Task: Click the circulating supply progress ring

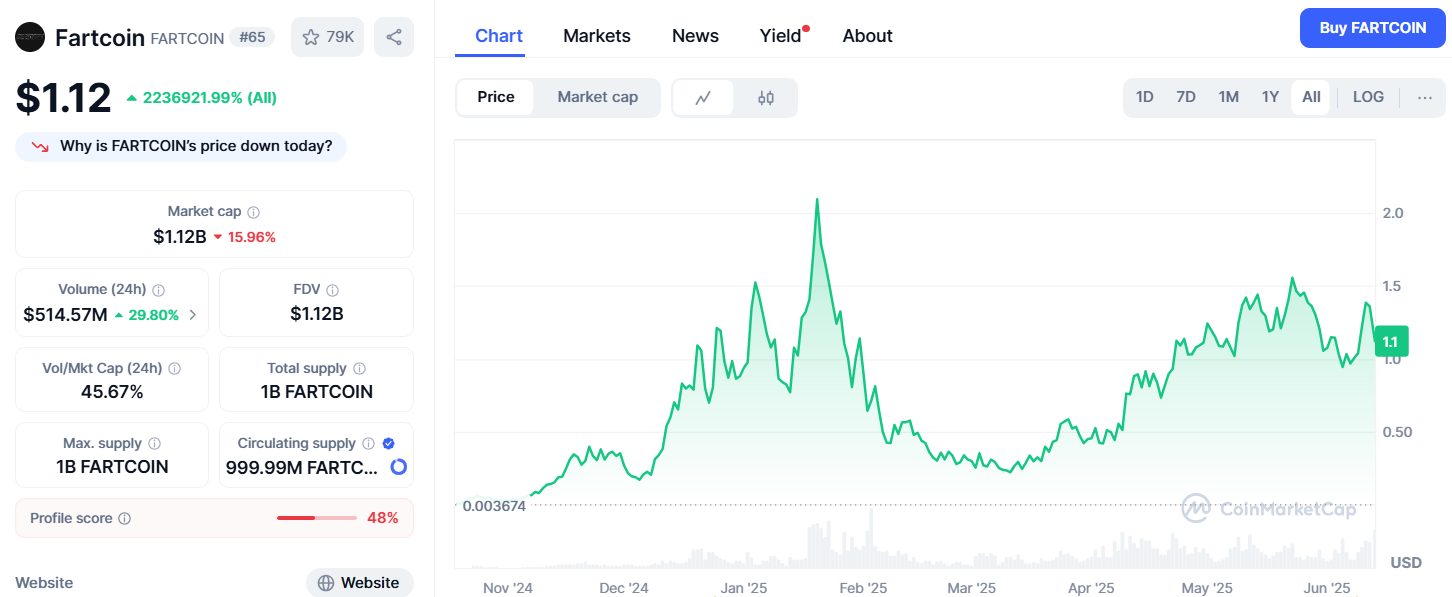Action: [398, 467]
